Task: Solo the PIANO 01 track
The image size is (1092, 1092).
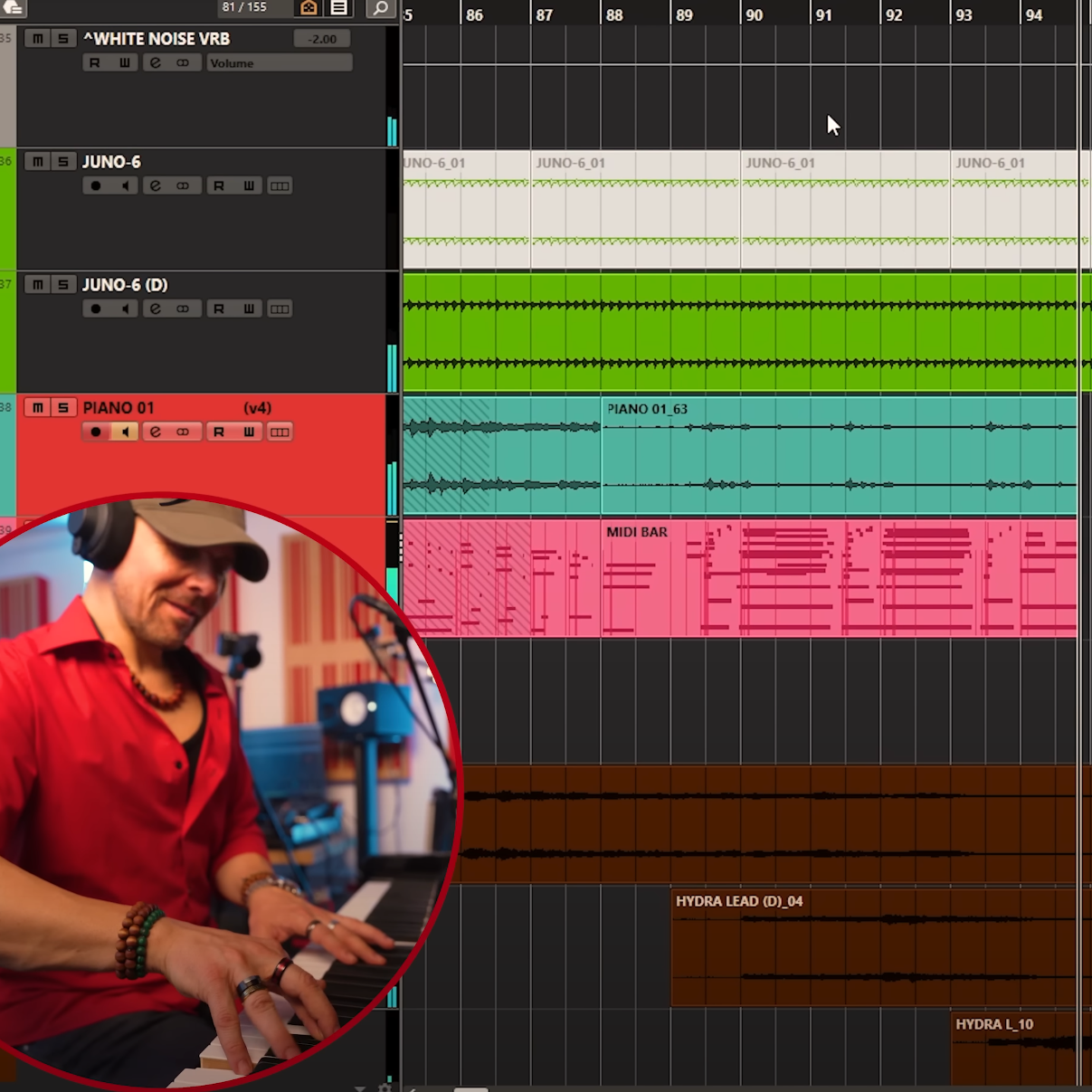Action: click(62, 408)
